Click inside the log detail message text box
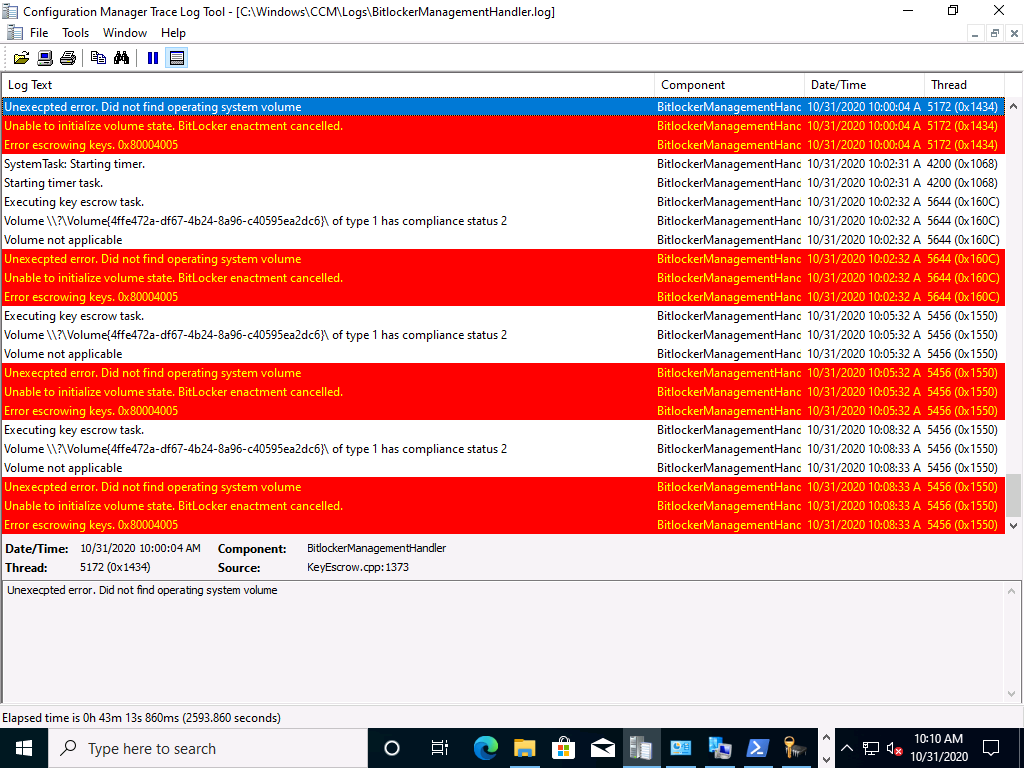Image resolution: width=1024 pixels, height=768 pixels. [504, 642]
